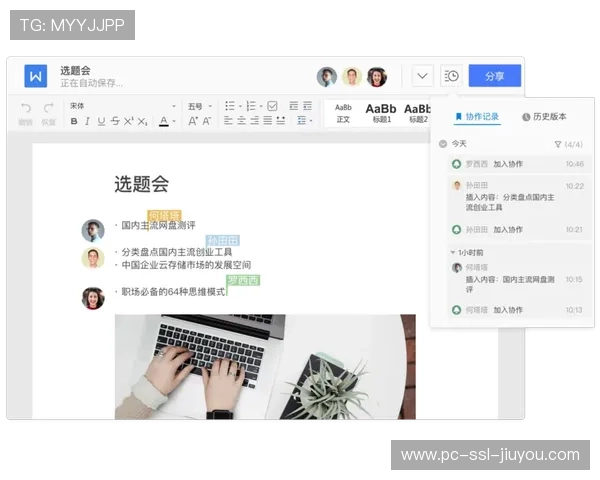Click the line spacing icon
600x480 pixels.
tap(302, 121)
